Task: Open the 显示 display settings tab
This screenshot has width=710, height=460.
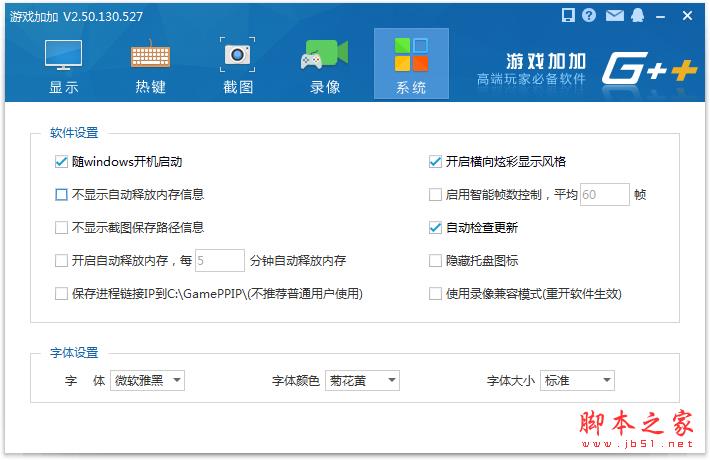Action: pos(63,66)
